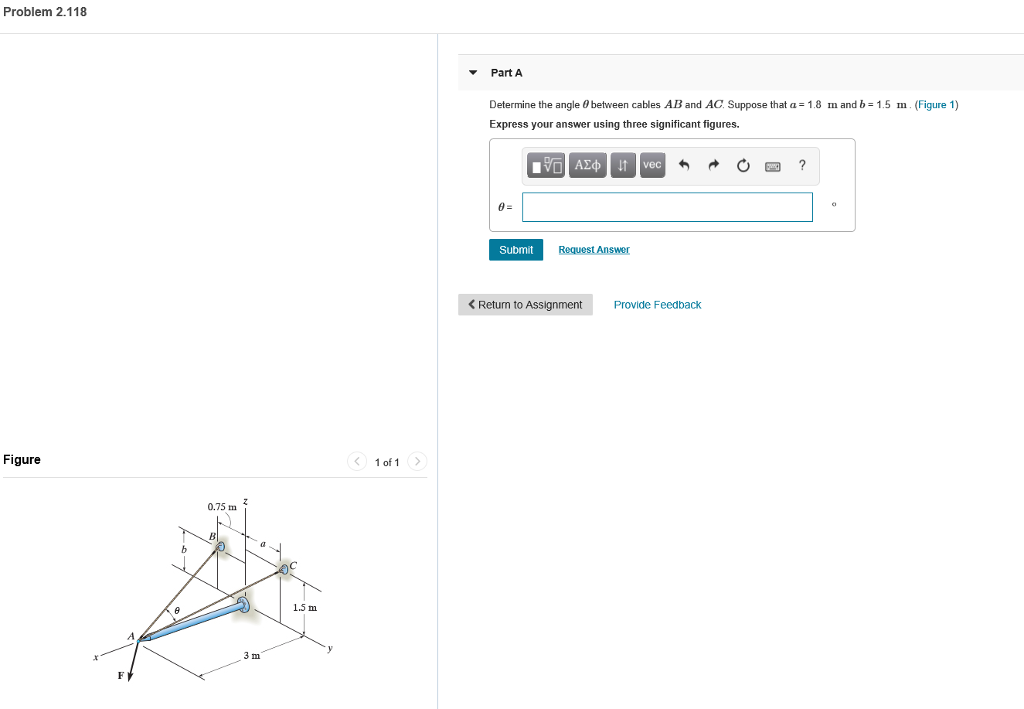Return to Assignment

(526, 305)
